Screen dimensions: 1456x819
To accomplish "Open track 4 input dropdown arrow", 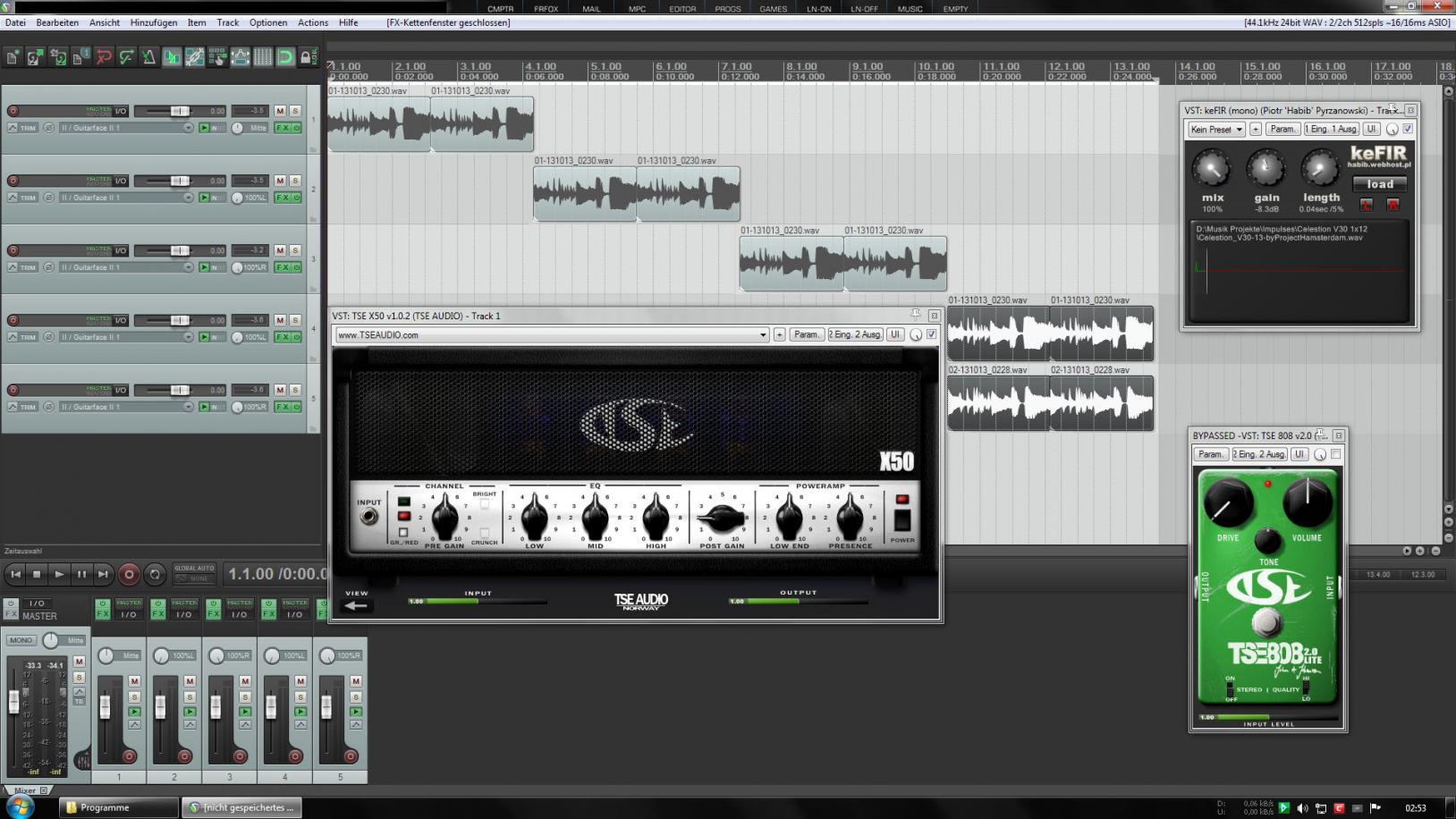I will 188,337.
